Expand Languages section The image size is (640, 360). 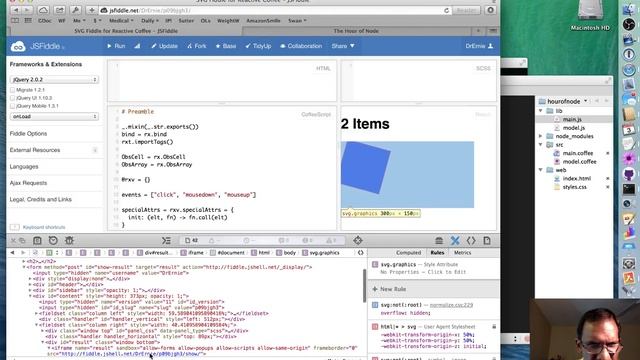coord(24,167)
